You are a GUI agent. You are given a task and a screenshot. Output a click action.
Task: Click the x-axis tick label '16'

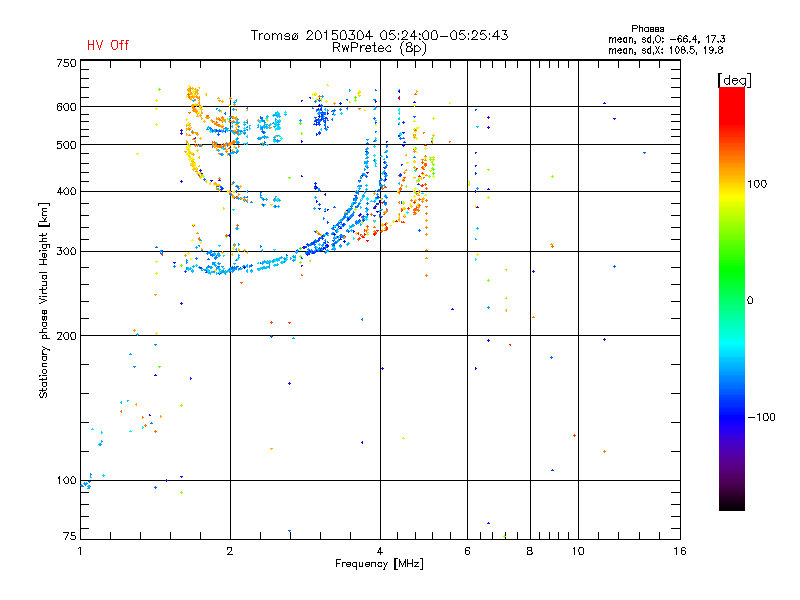coord(680,551)
